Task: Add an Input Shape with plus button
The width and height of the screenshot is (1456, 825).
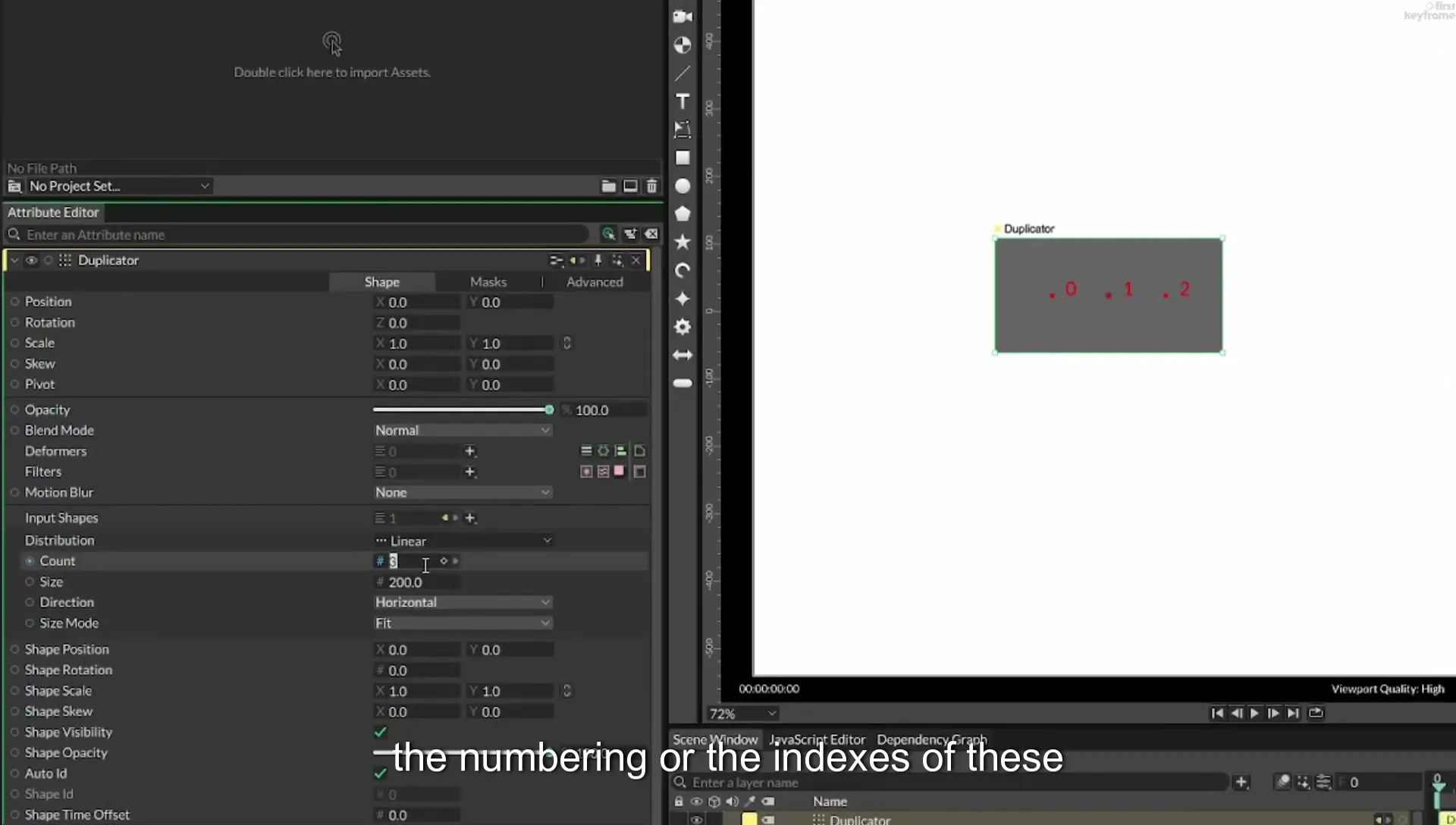Action: pyautogui.click(x=470, y=518)
